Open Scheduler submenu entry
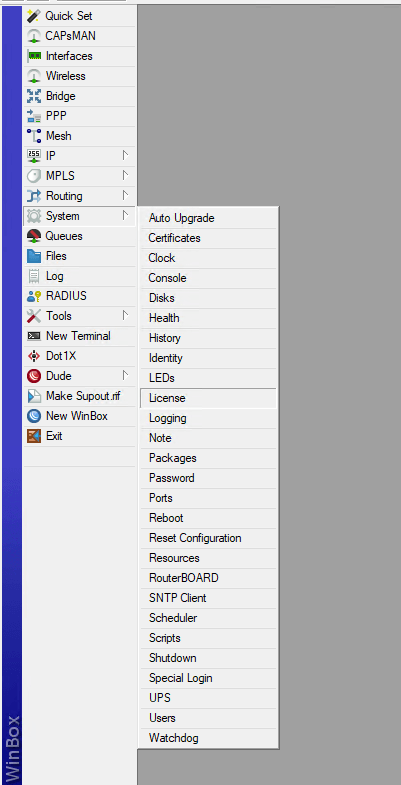The height and width of the screenshot is (785, 401). pyautogui.click(x=208, y=619)
